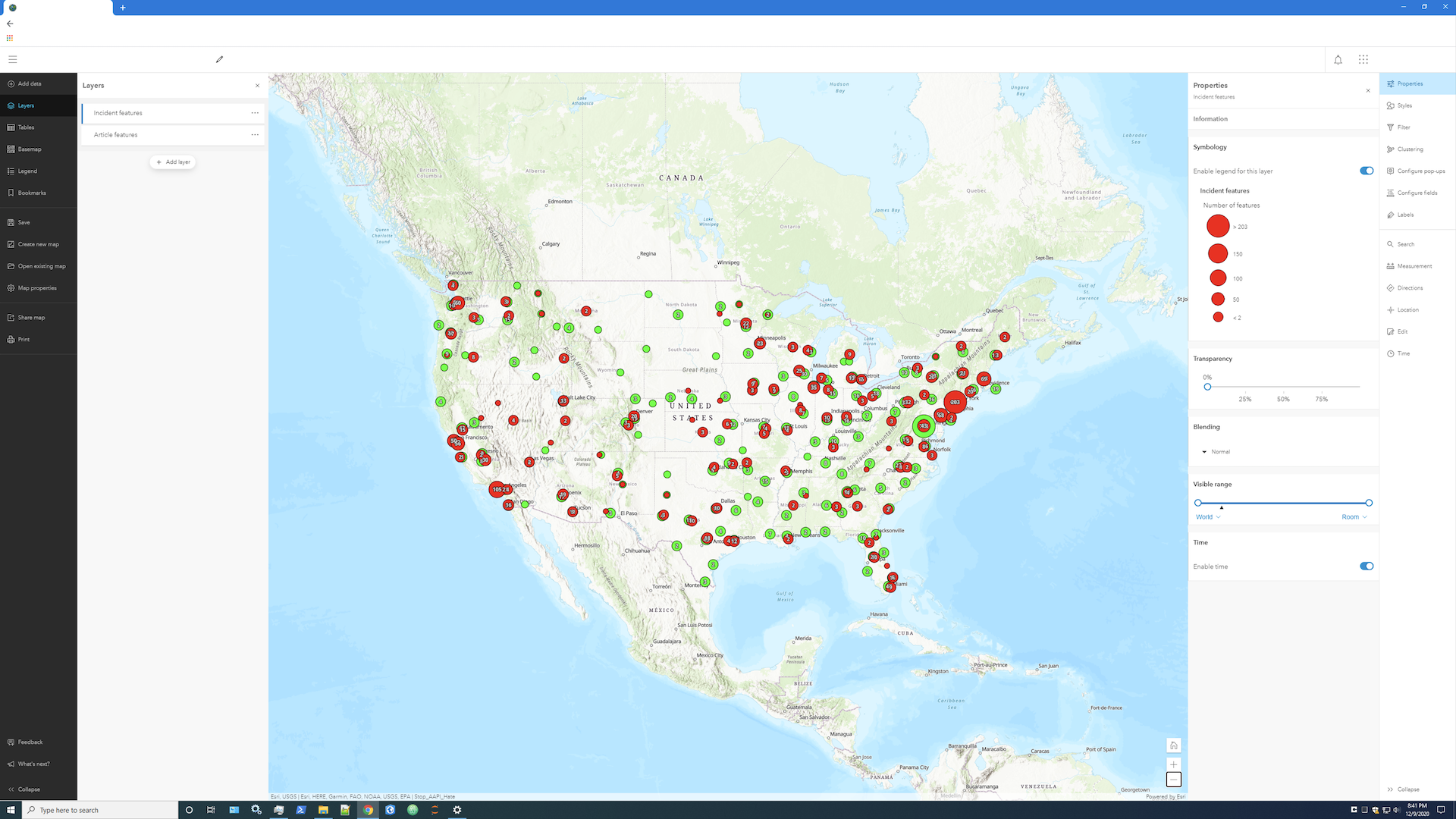
Task: Click the Add layer button
Action: tap(173, 162)
